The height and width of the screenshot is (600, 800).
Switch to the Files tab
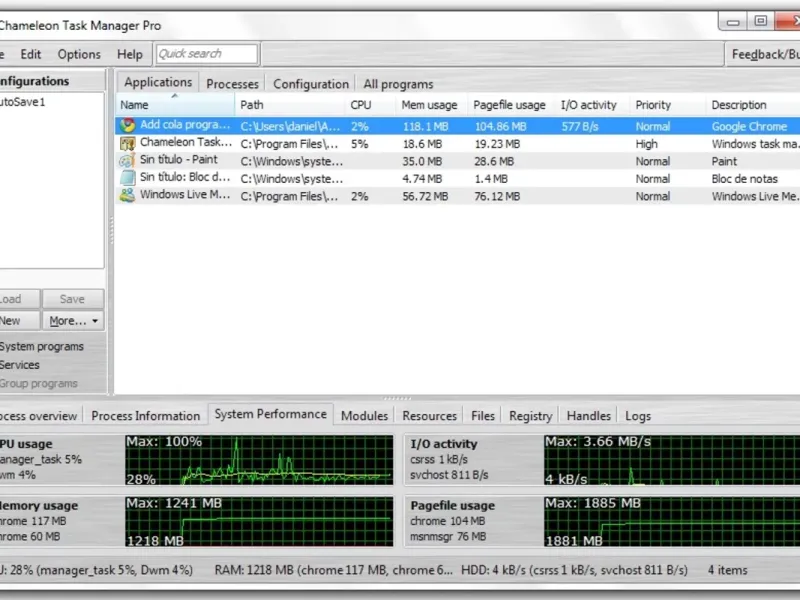point(483,416)
